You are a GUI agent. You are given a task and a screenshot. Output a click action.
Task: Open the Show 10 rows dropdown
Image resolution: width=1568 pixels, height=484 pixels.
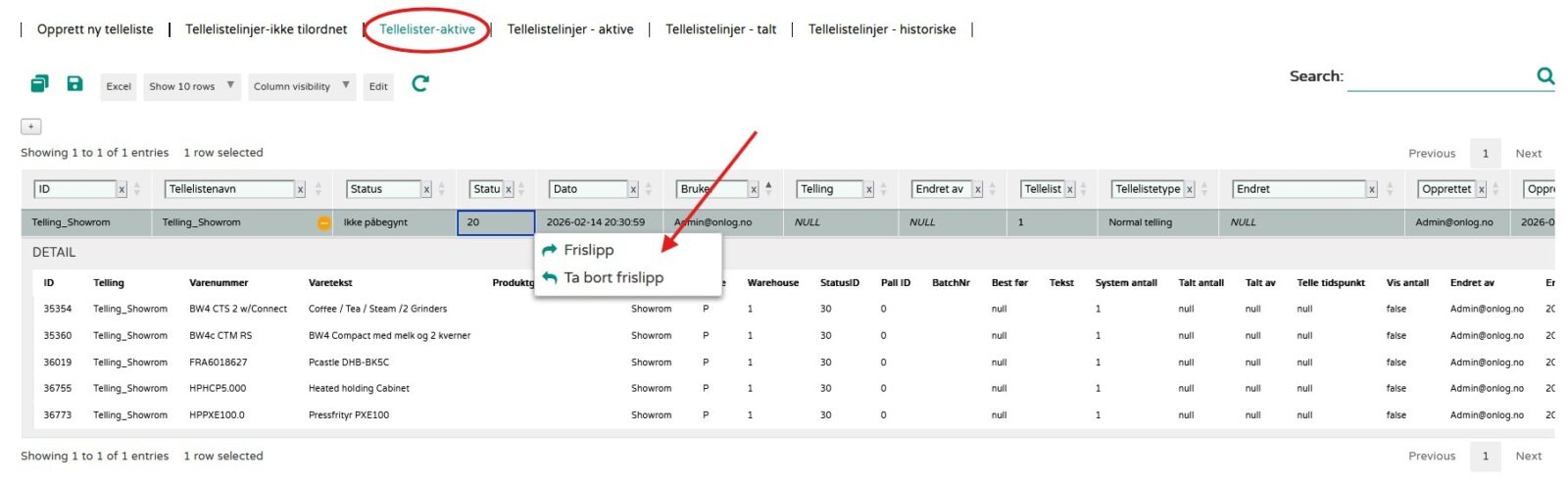[x=191, y=86]
